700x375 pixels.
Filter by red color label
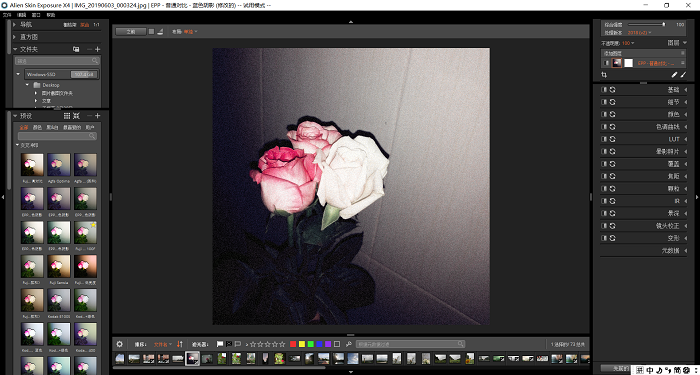click(x=293, y=344)
